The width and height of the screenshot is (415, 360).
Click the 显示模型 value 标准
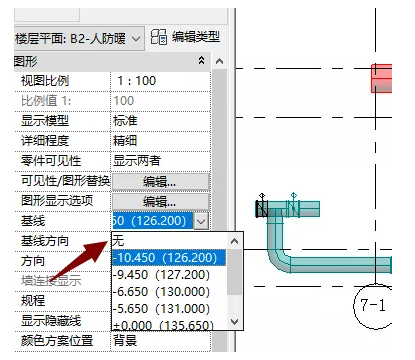tap(161, 121)
